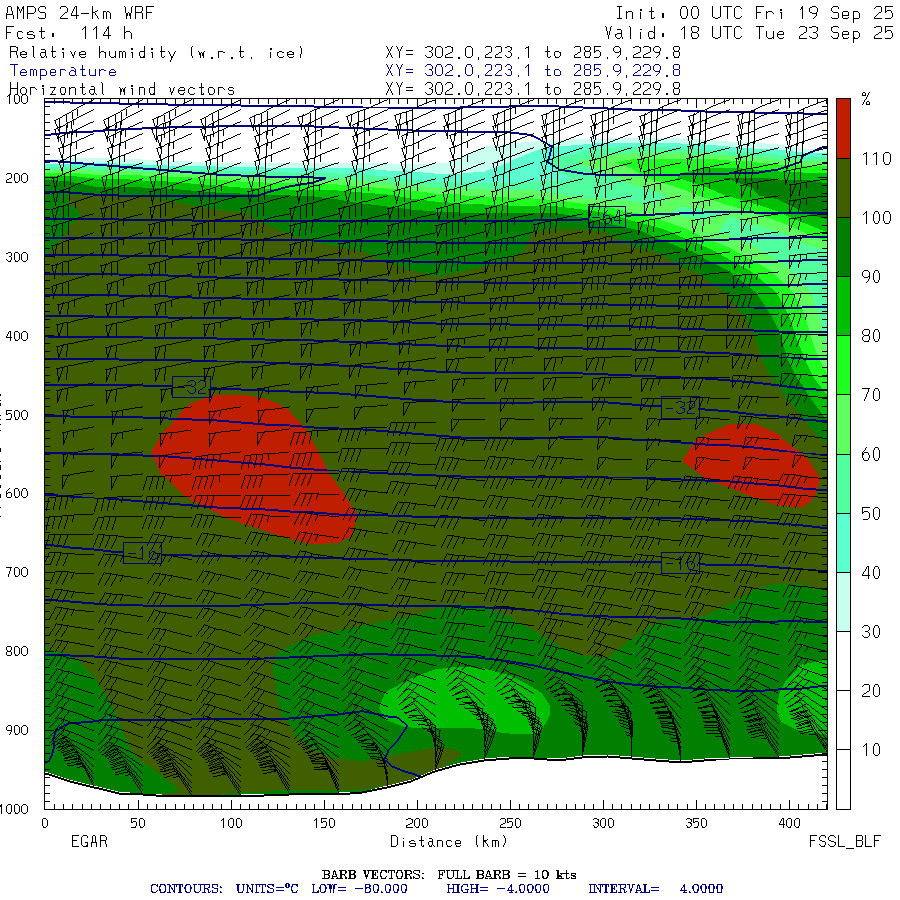
Task: Click the "Distance (km)" axis title
Action: coord(448,841)
